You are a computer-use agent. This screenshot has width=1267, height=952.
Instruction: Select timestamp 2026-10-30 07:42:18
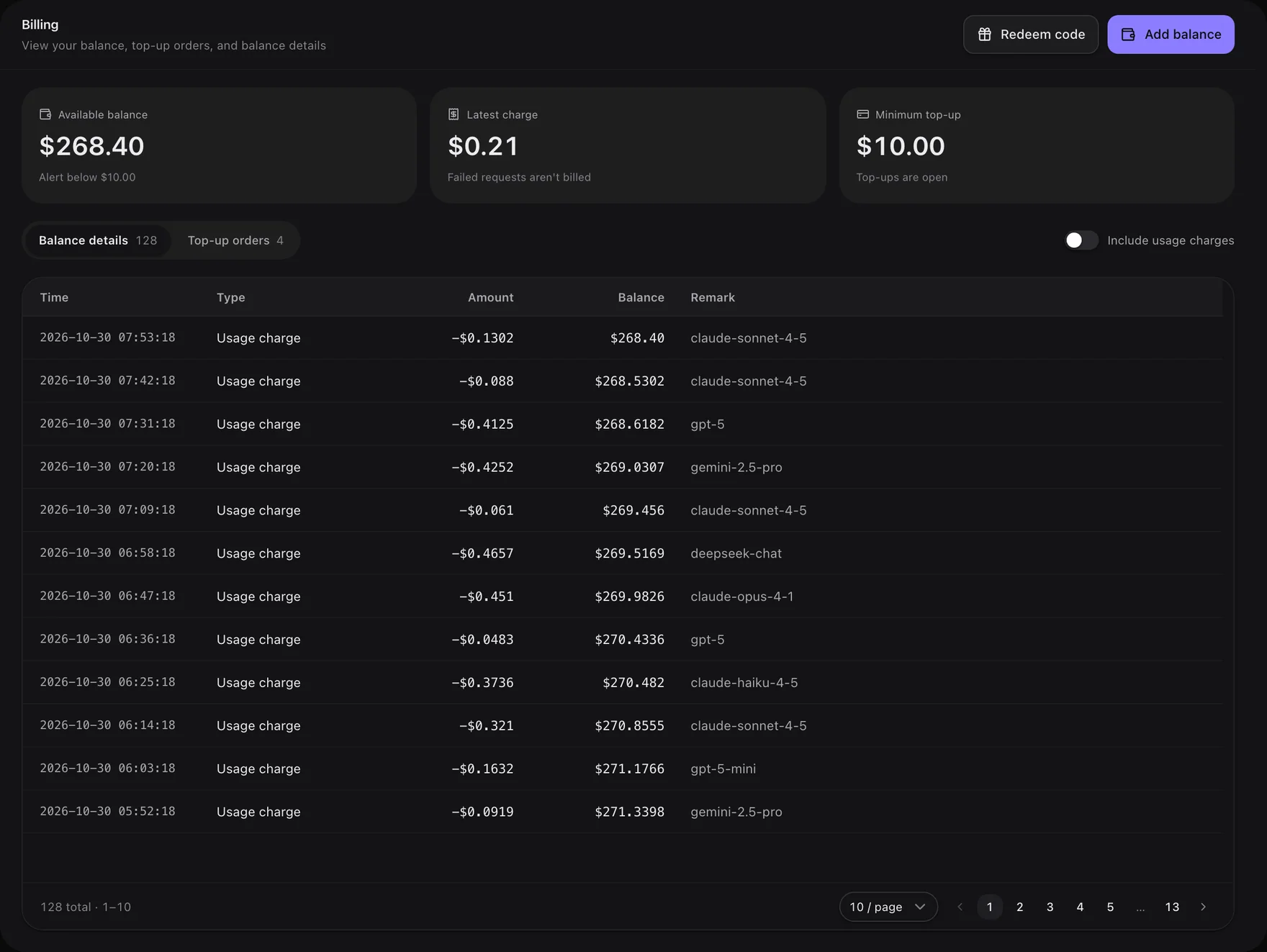click(107, 381)
